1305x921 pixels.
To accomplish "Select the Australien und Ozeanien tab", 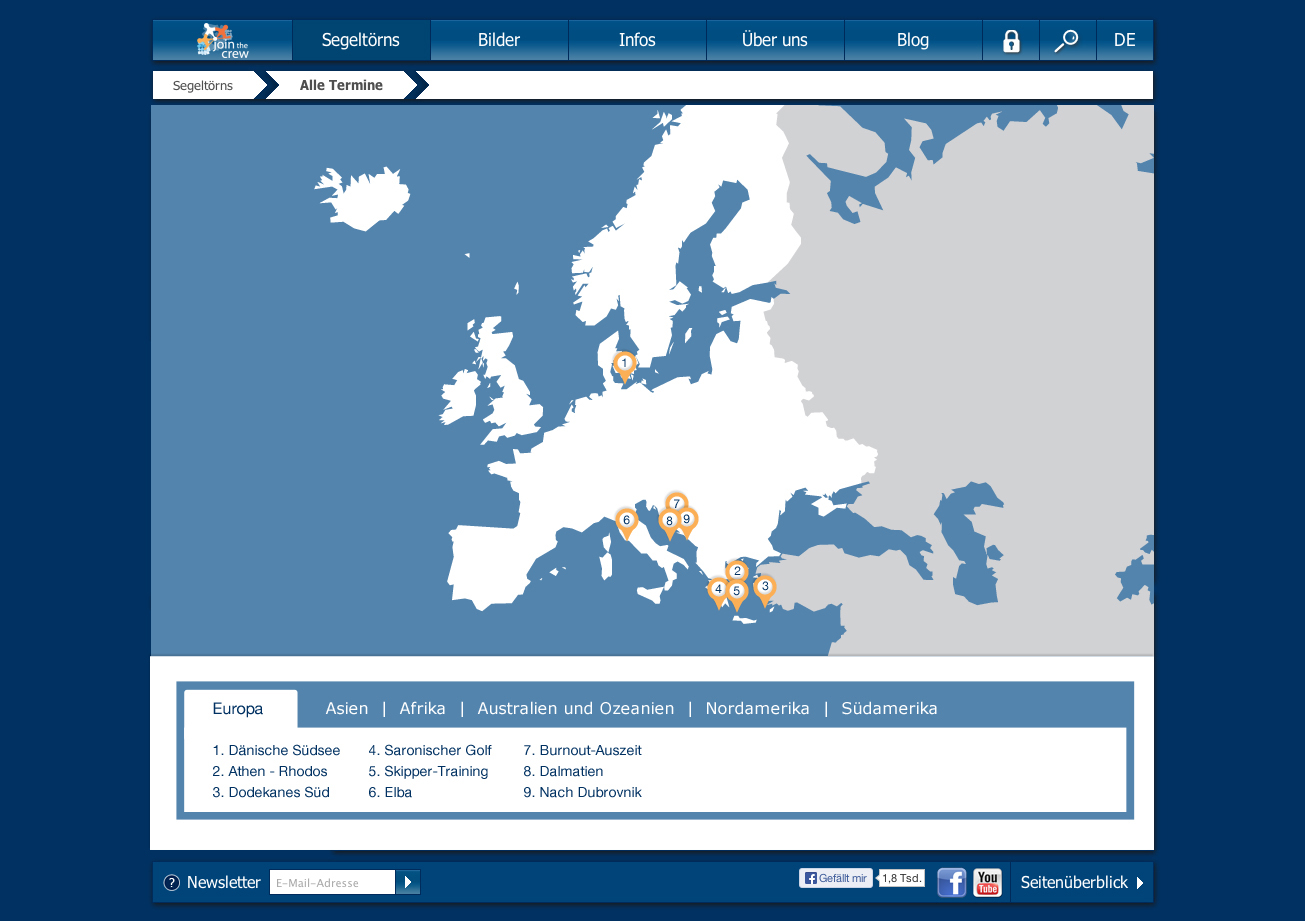I will point(575,709).
